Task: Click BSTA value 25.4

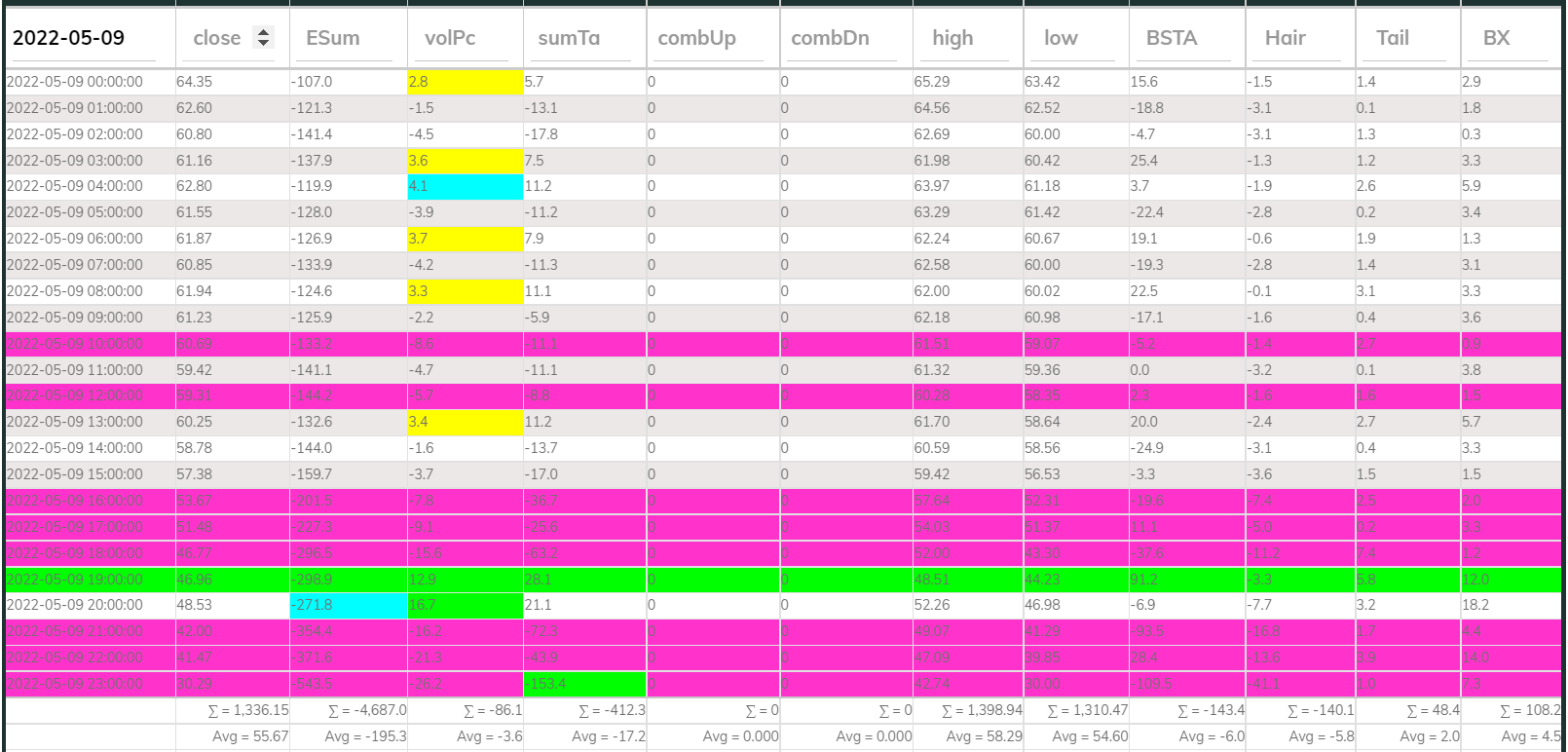Action: click(x=1143, y=161)
